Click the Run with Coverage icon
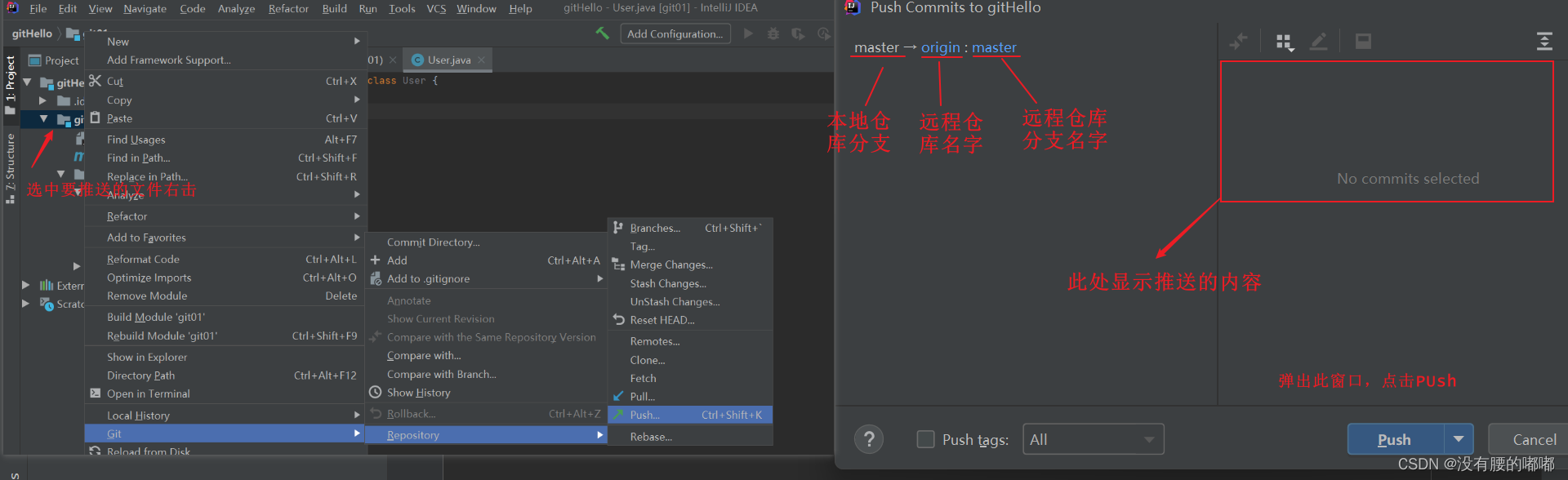 798,33
